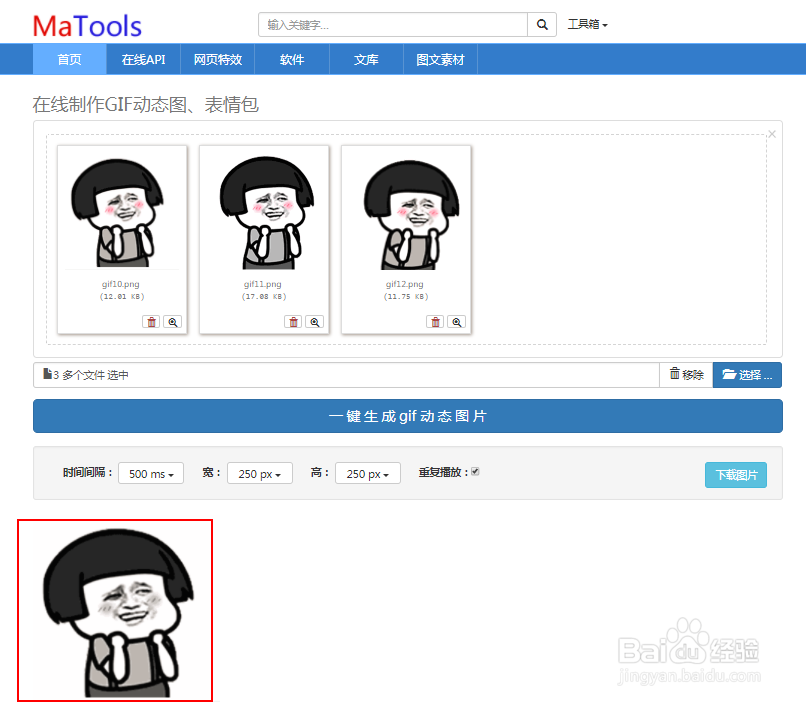Click the gif10.png filename text
The width and height of the screenshot is (806, 704).
pos(121,284)
